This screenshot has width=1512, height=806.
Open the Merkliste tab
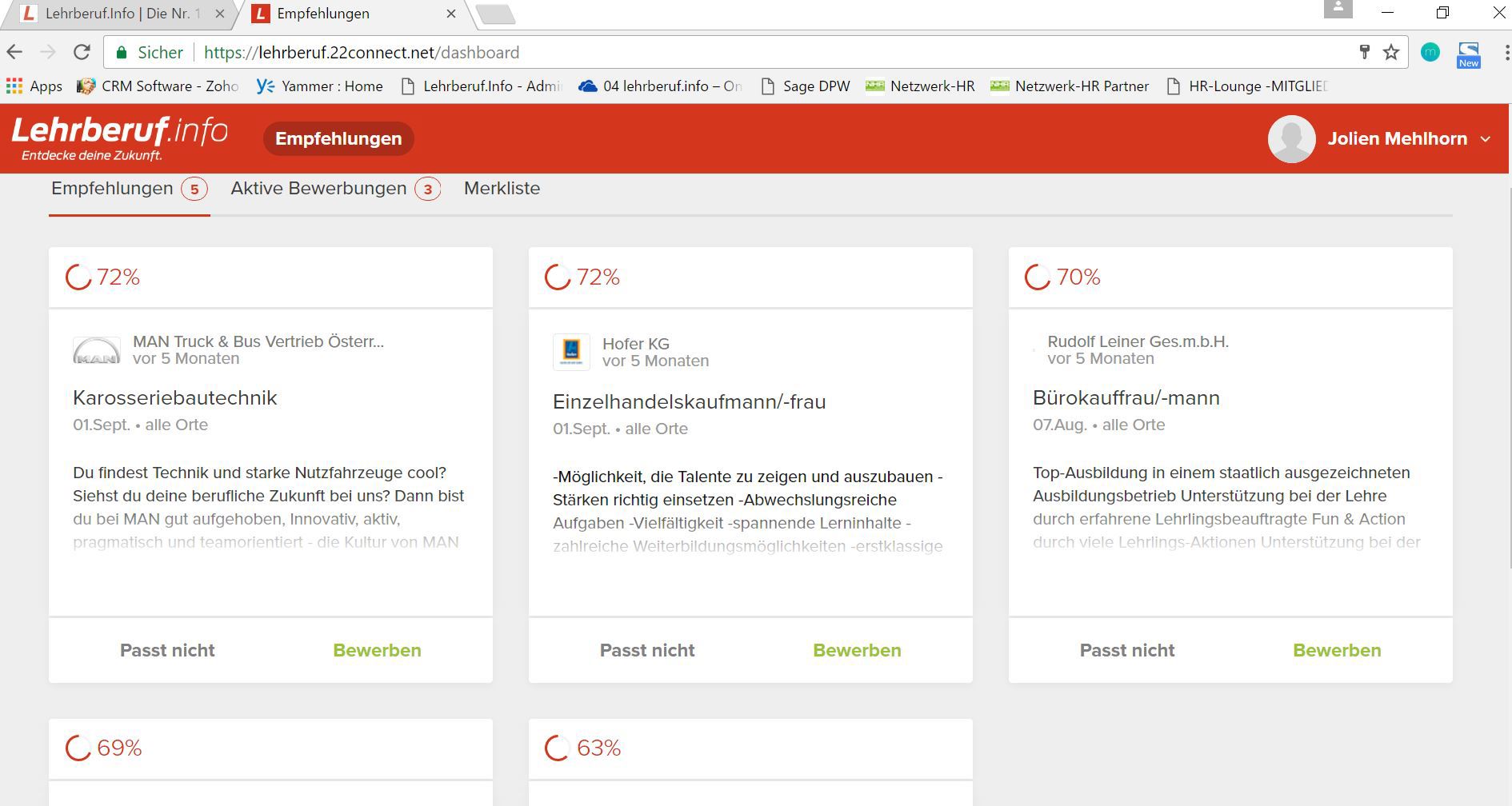point(502,189)
